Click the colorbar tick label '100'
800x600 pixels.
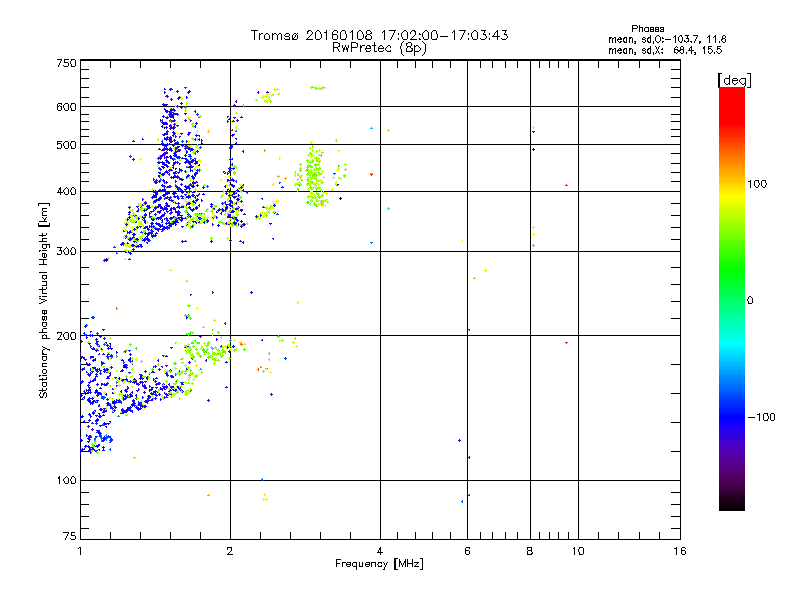pos(757,184)
